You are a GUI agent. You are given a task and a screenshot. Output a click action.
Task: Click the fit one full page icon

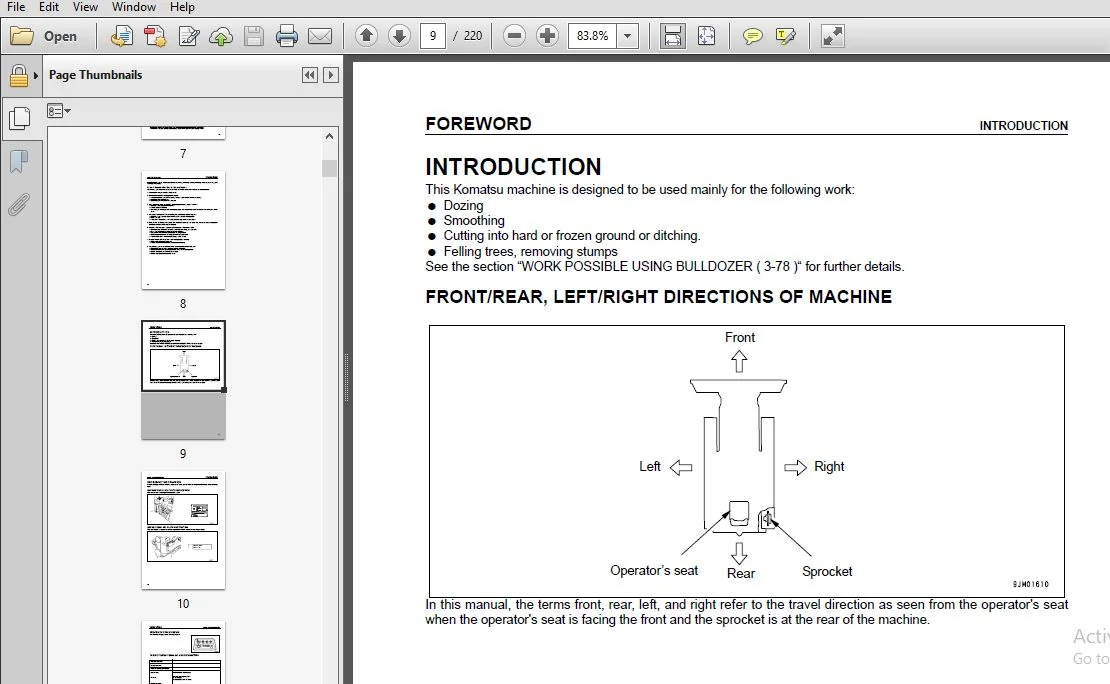706,36
